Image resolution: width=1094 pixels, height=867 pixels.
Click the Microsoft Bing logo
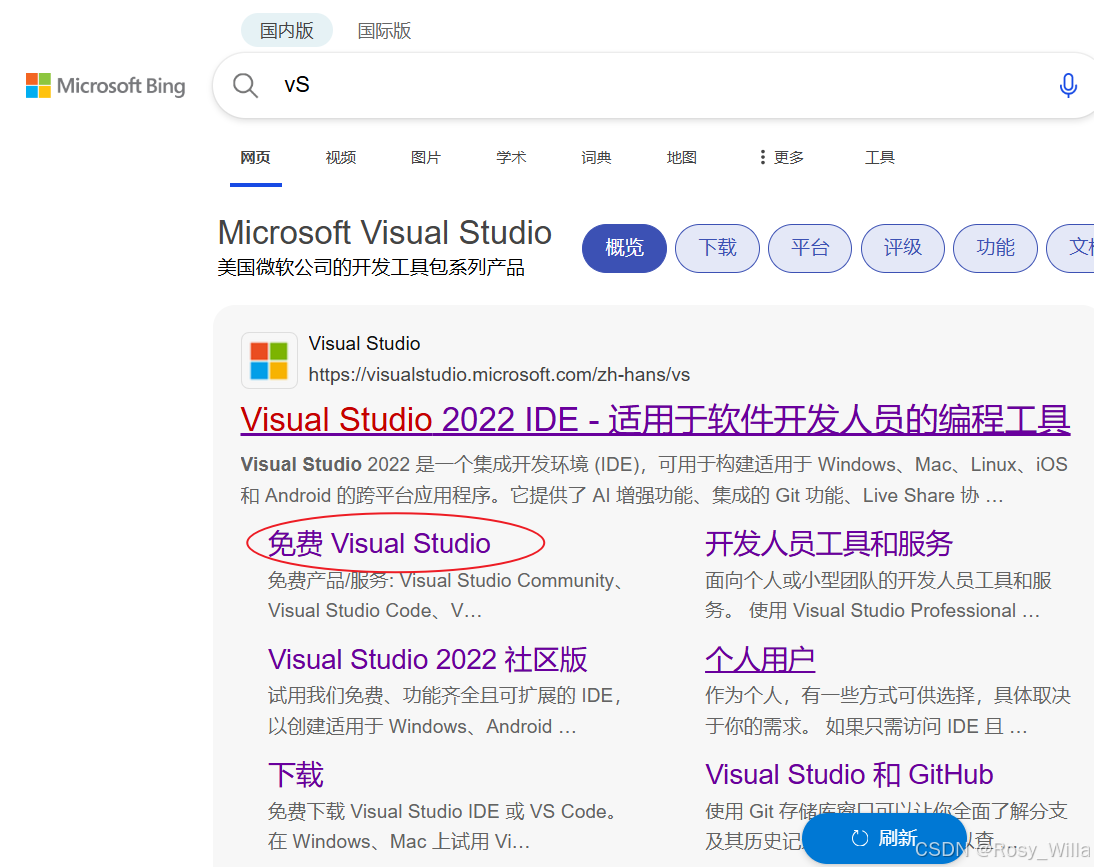pyautogui.click(x=105, y=86)
